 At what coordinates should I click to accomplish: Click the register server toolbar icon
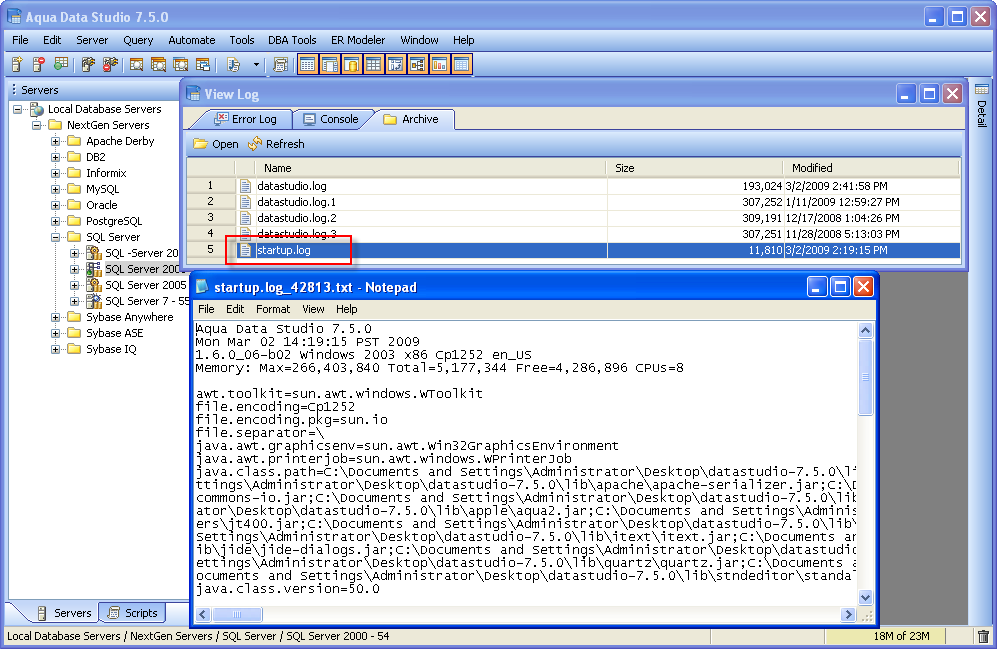click(x=17, y=64)
